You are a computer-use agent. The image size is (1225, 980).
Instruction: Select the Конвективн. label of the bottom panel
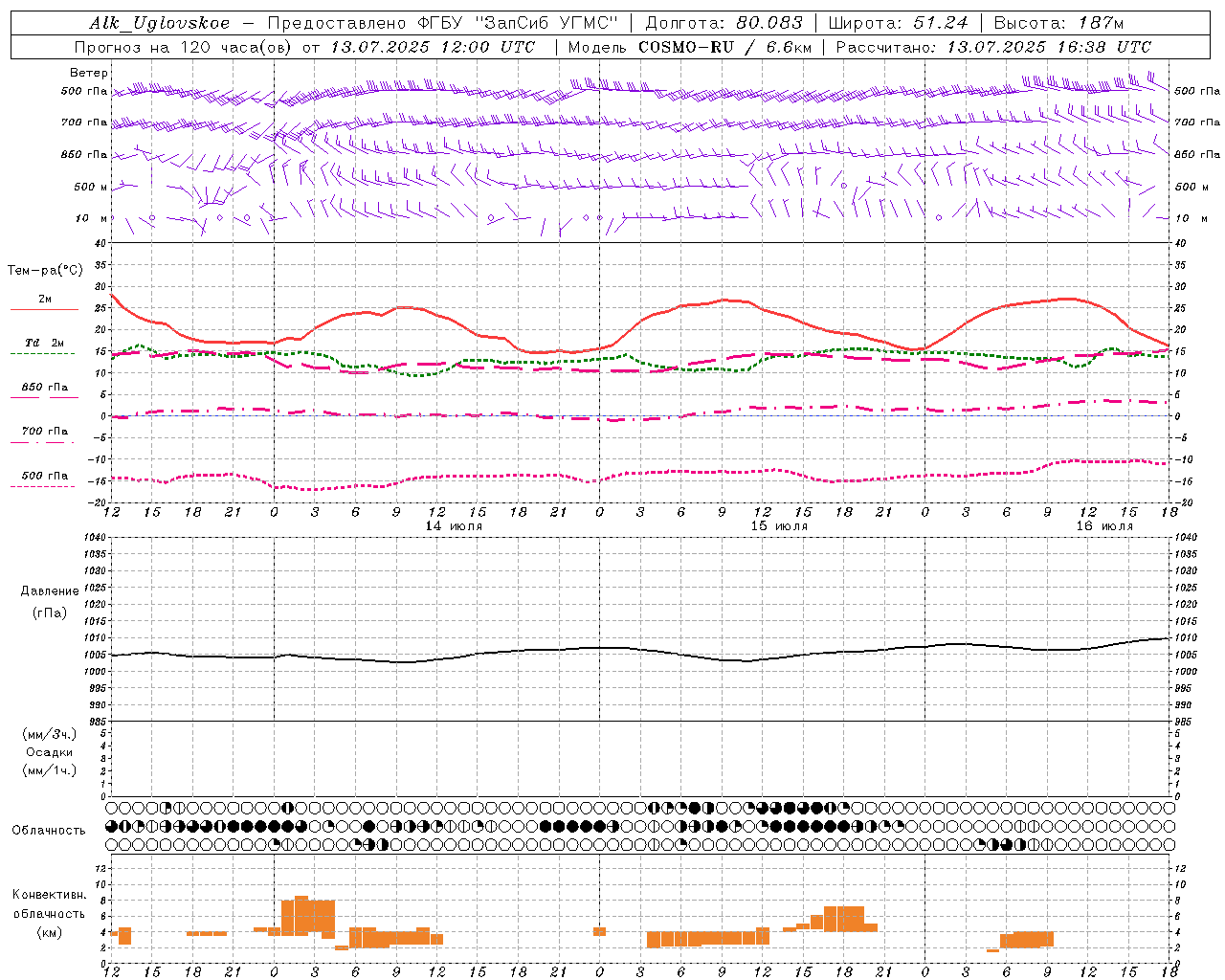50,895
